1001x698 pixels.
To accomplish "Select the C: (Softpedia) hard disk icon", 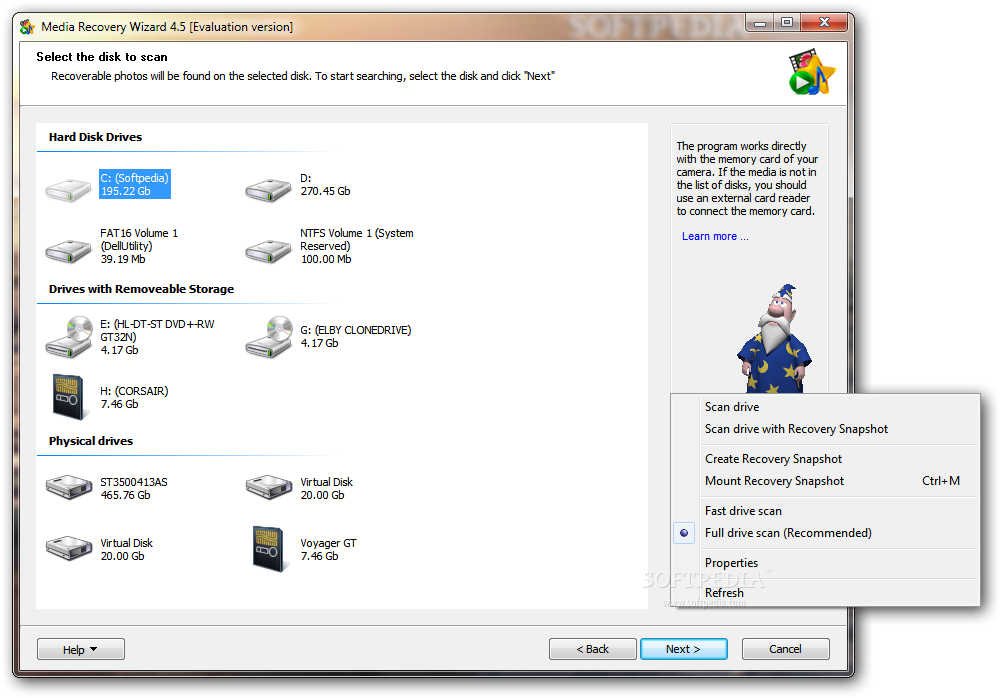I will [68, 190].
